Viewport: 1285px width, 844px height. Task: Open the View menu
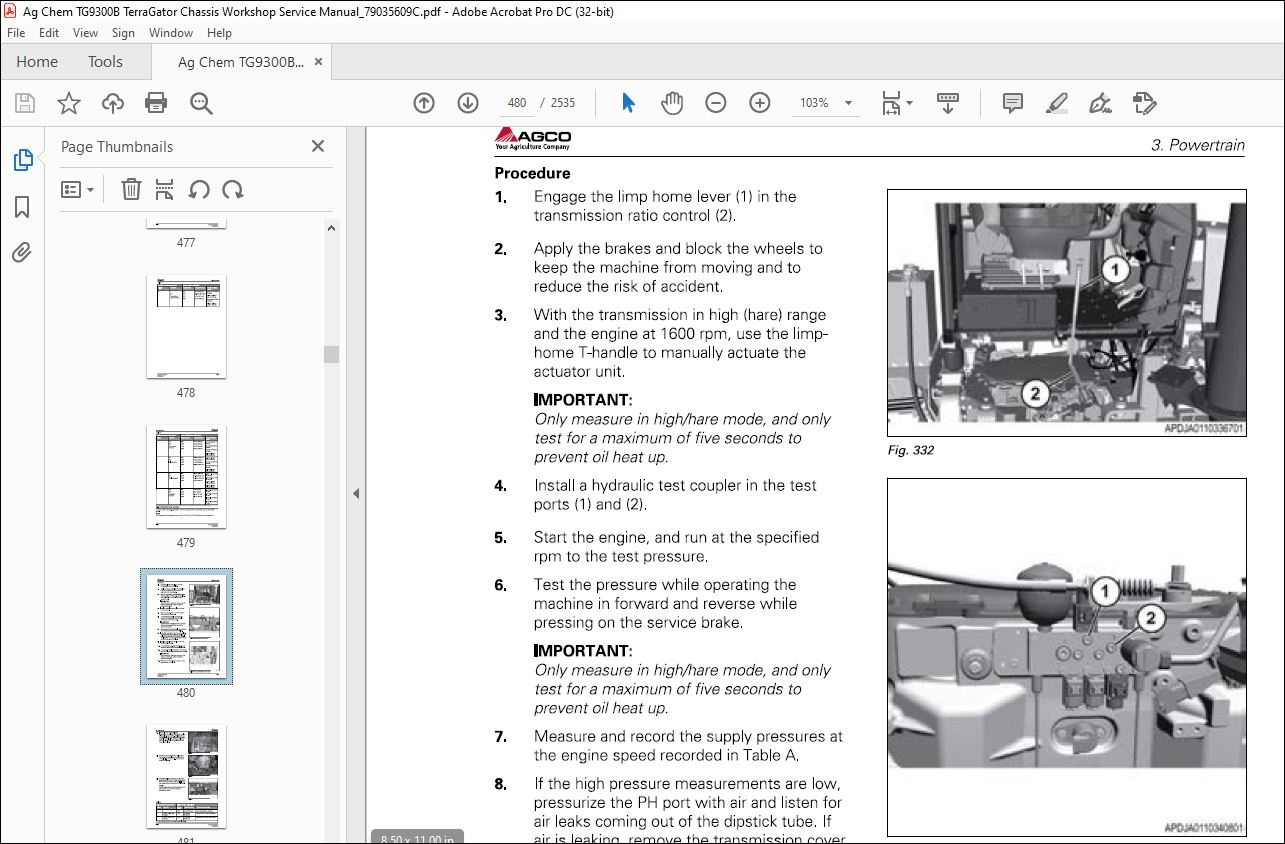coord(85,33)
